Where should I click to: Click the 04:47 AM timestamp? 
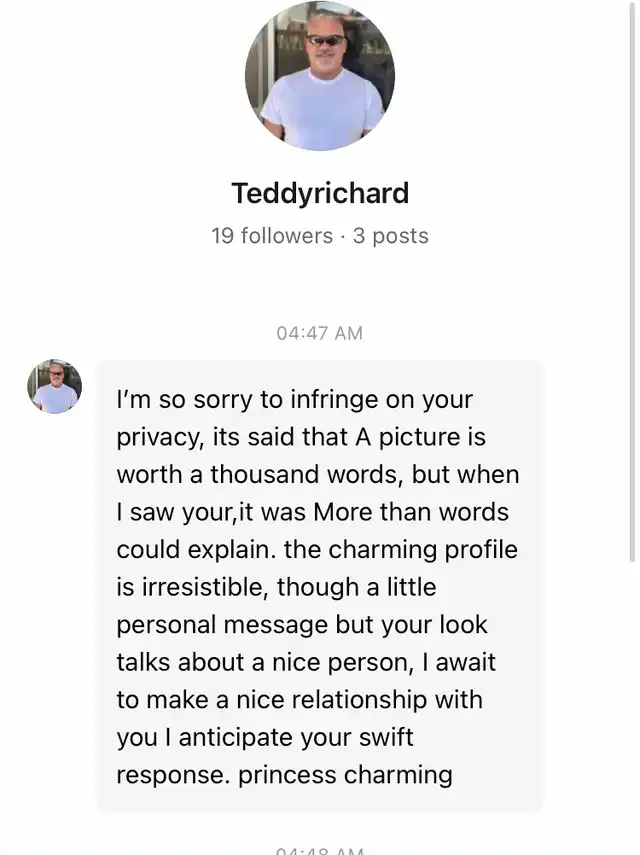click(320, 333)
